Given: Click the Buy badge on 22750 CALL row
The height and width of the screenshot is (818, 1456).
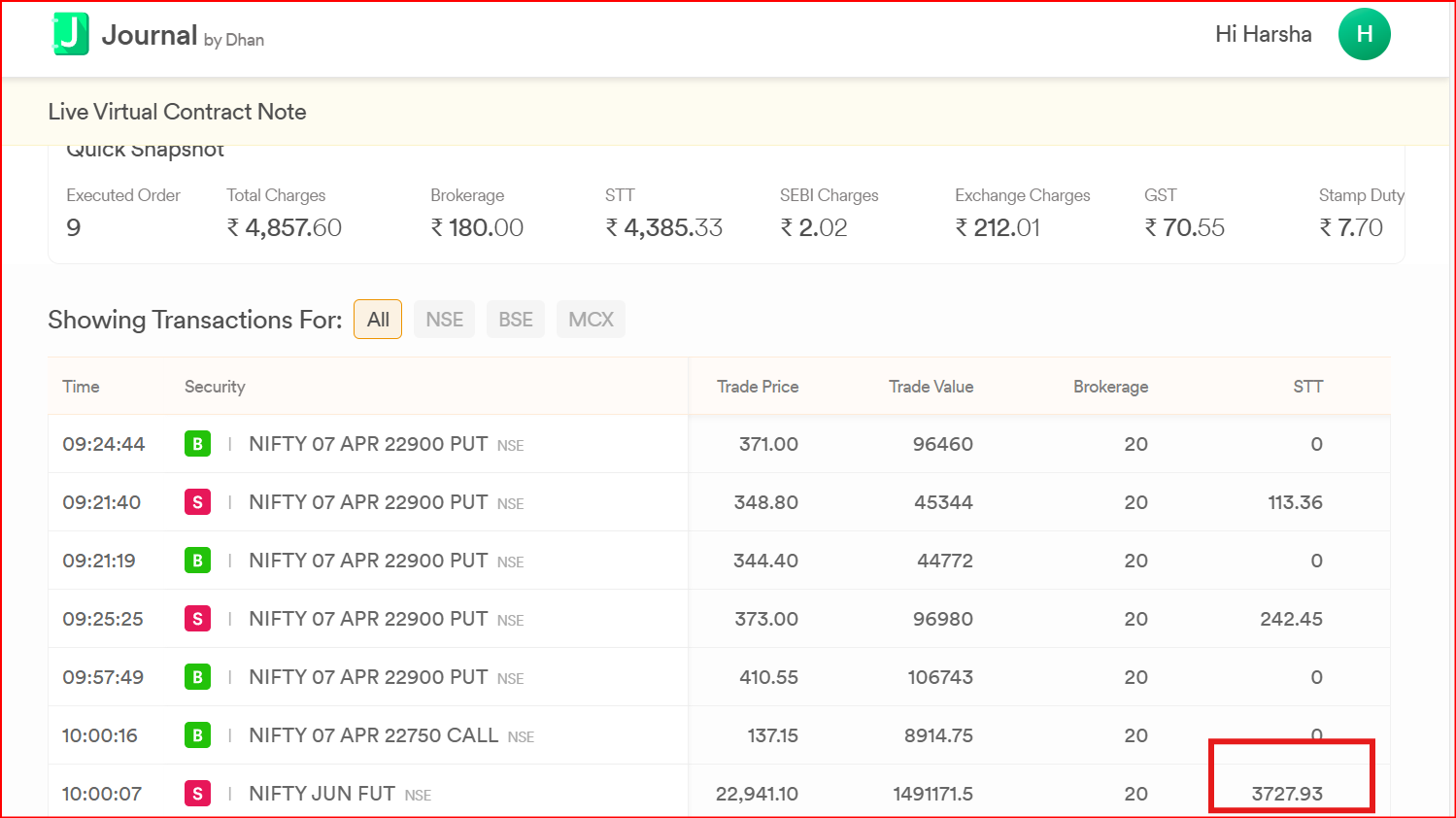Looking at the screenshot, I should tap(197, 735).
